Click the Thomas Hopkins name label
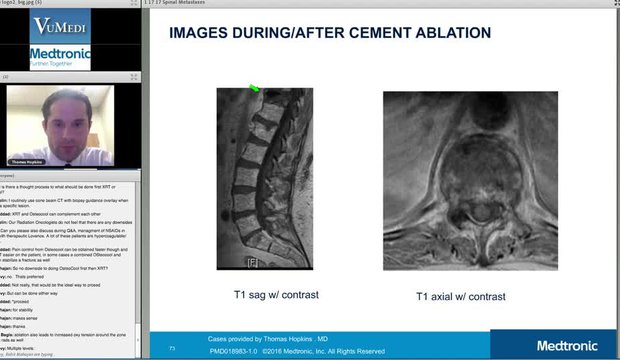620x360 pixels. [27, 162]
